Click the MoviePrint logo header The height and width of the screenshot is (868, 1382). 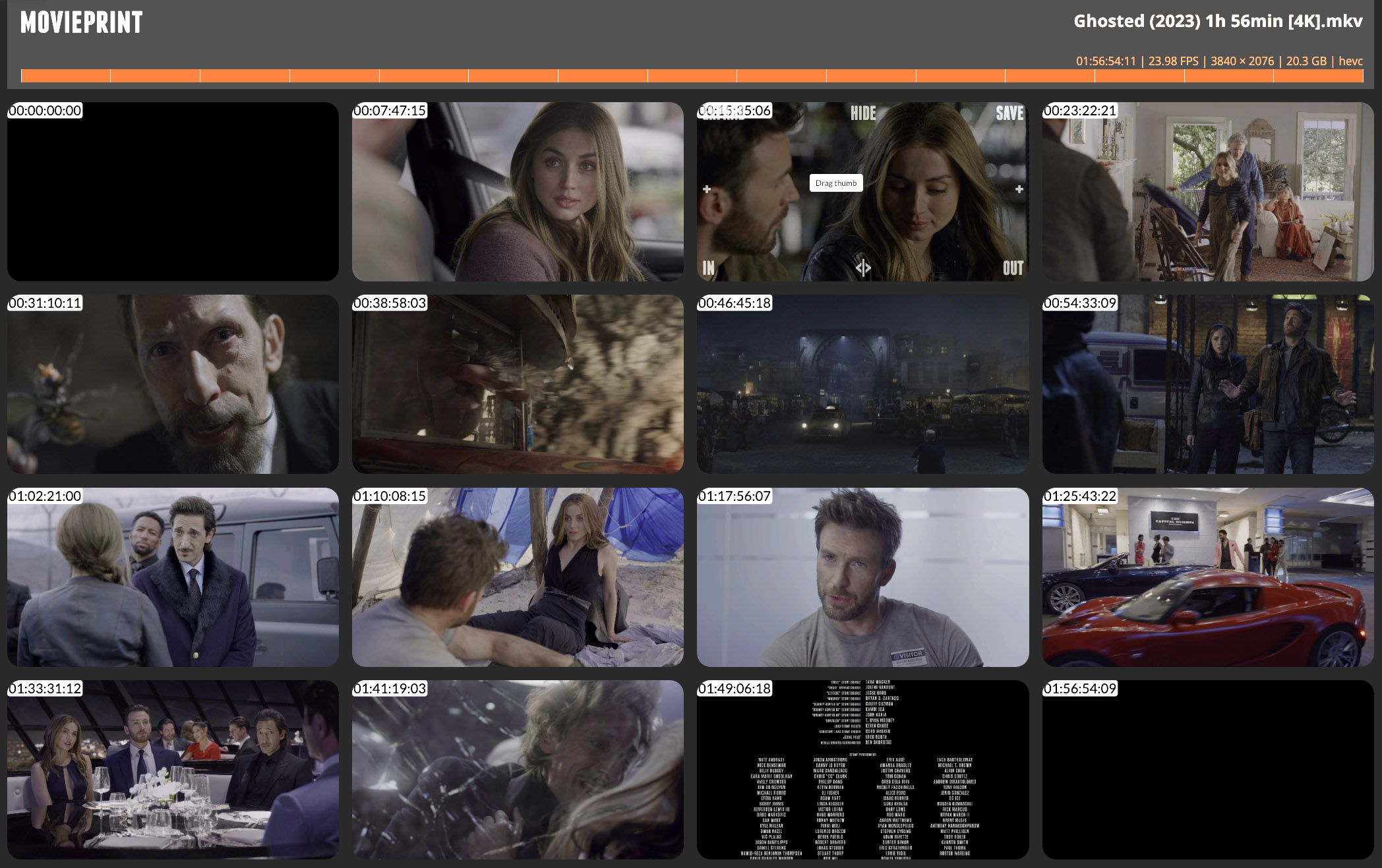82,23
